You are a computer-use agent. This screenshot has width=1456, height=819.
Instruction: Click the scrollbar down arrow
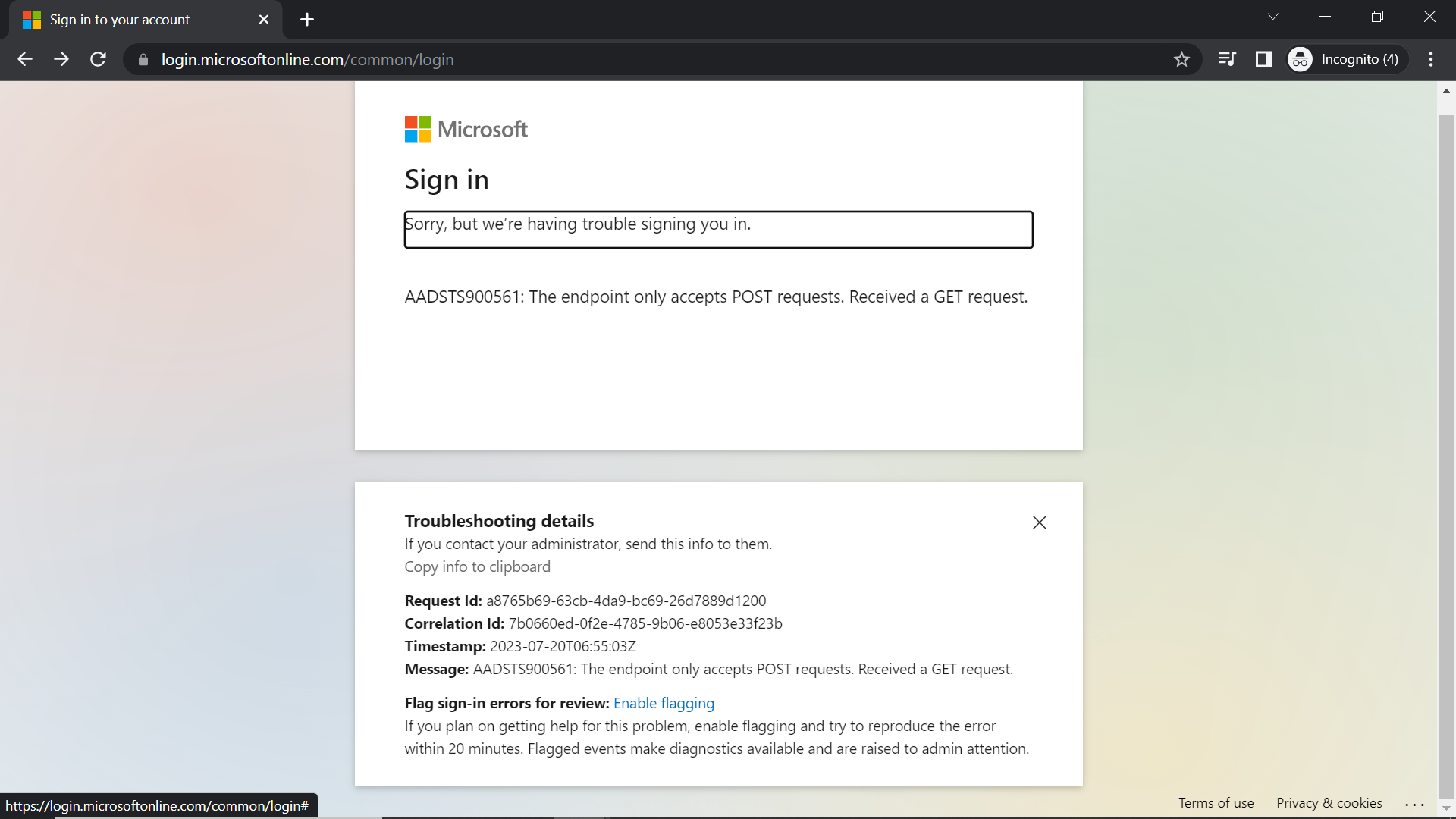1446,808
